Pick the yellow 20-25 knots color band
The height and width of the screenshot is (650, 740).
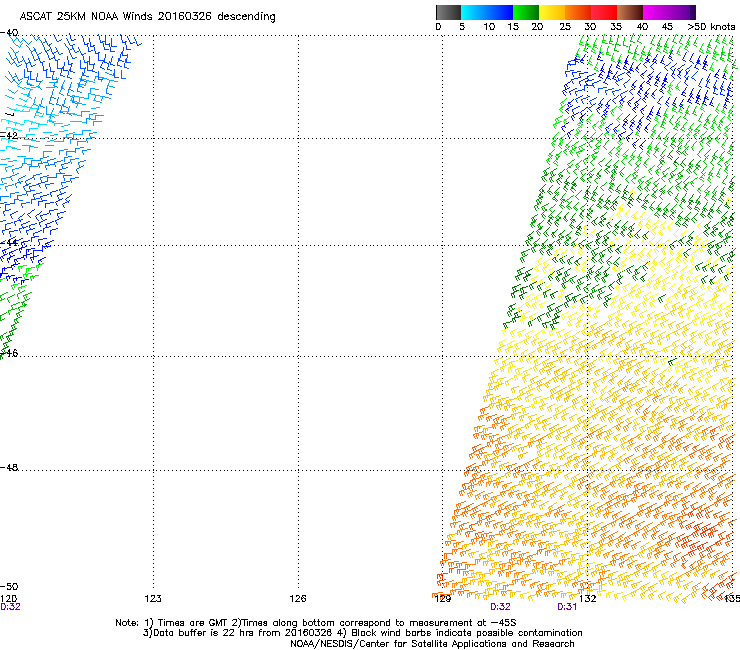552,12
